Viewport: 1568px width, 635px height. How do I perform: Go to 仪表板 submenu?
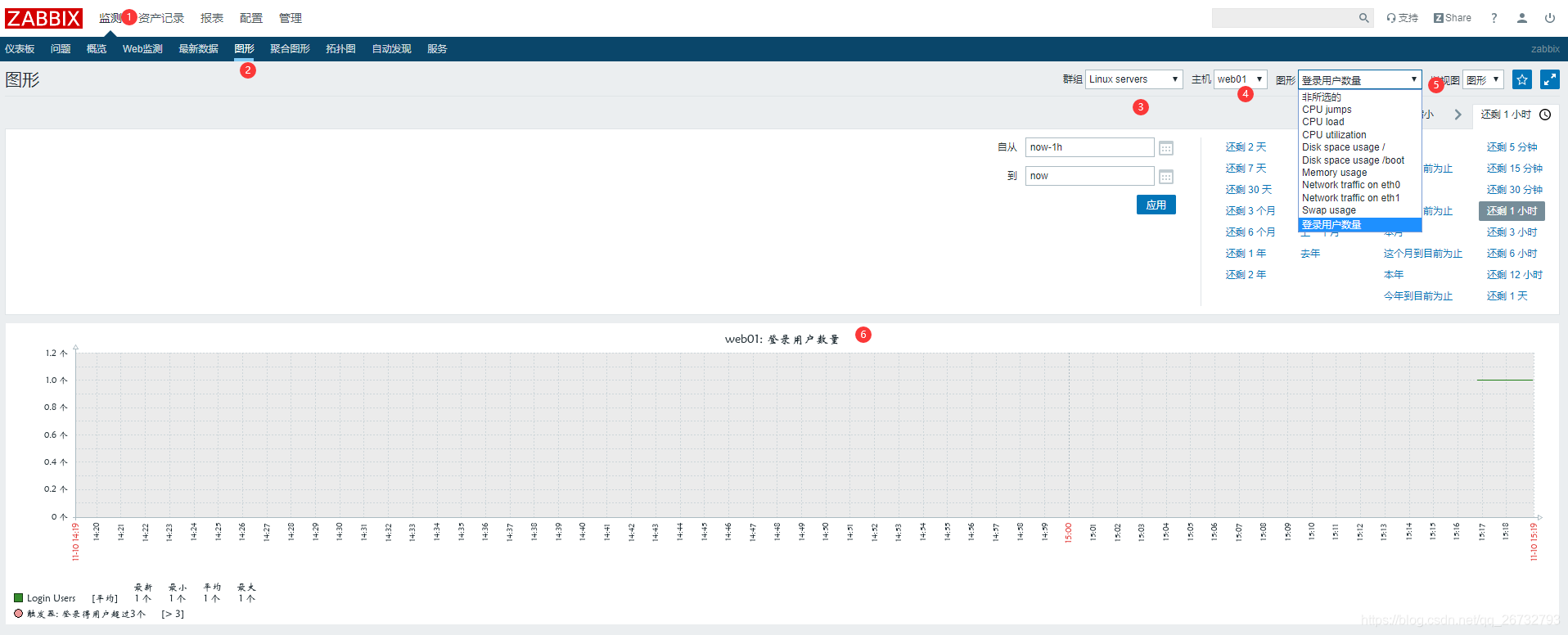pyautogui.click(x=20, y=49)
